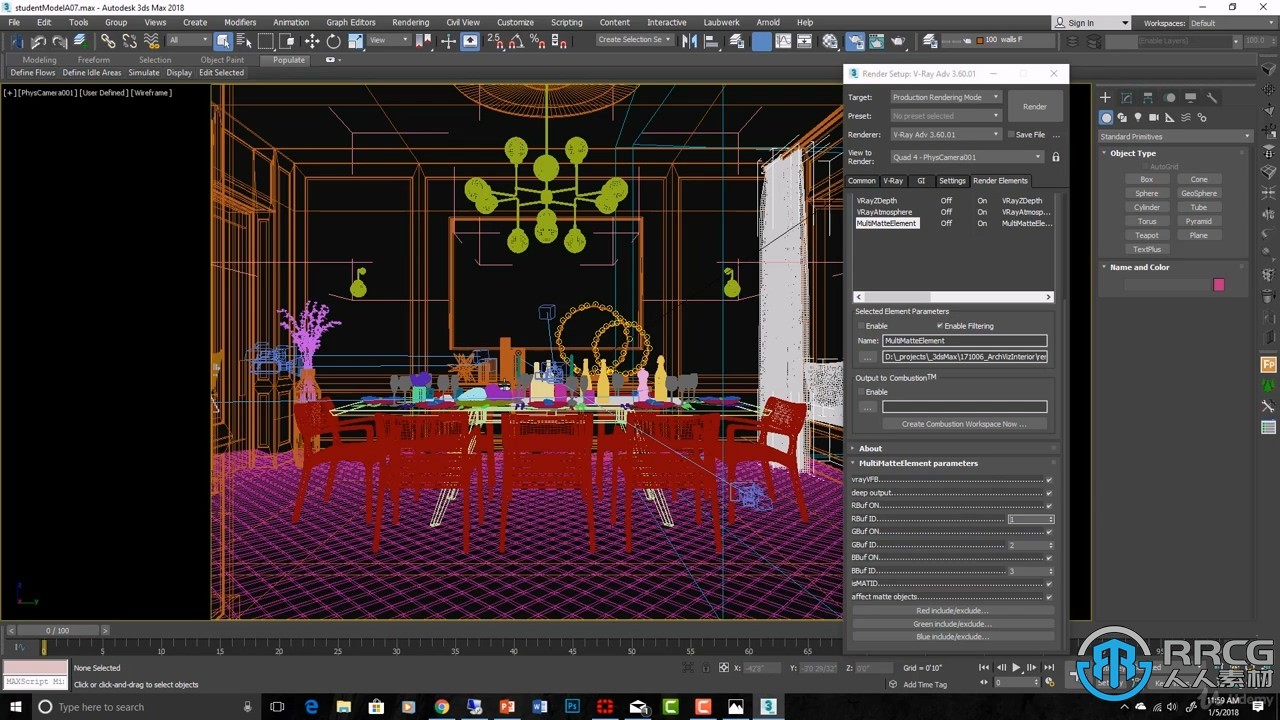Activate the Select and Scale tool
Viewport: 1280px width, 720px height.
tap(355, 41)
